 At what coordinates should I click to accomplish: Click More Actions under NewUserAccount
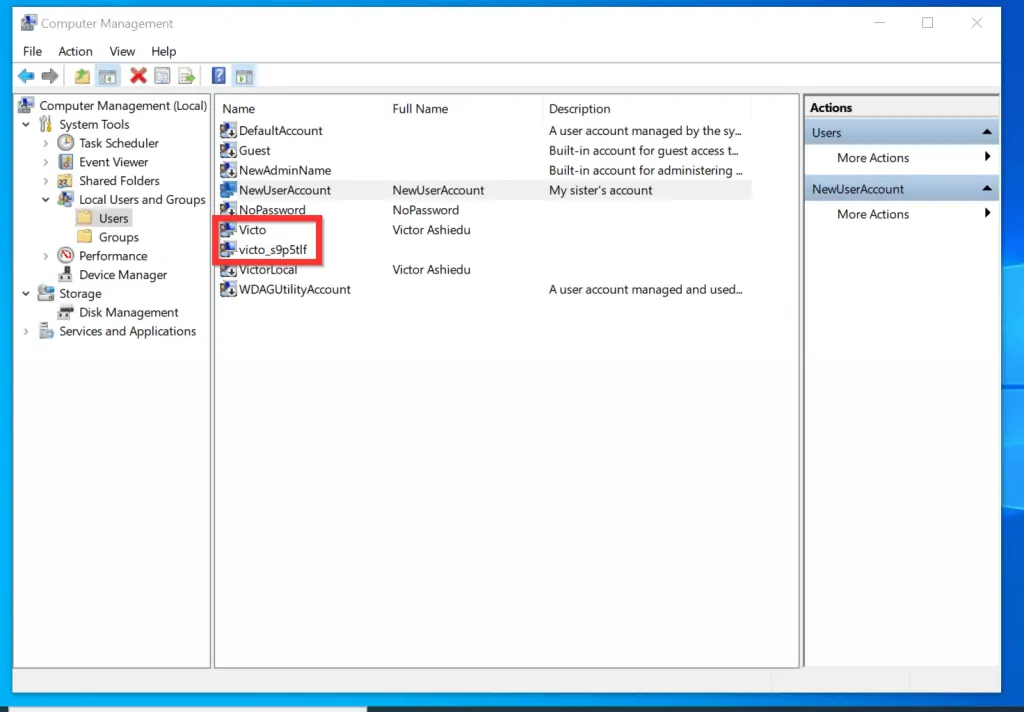click(873, 214)
